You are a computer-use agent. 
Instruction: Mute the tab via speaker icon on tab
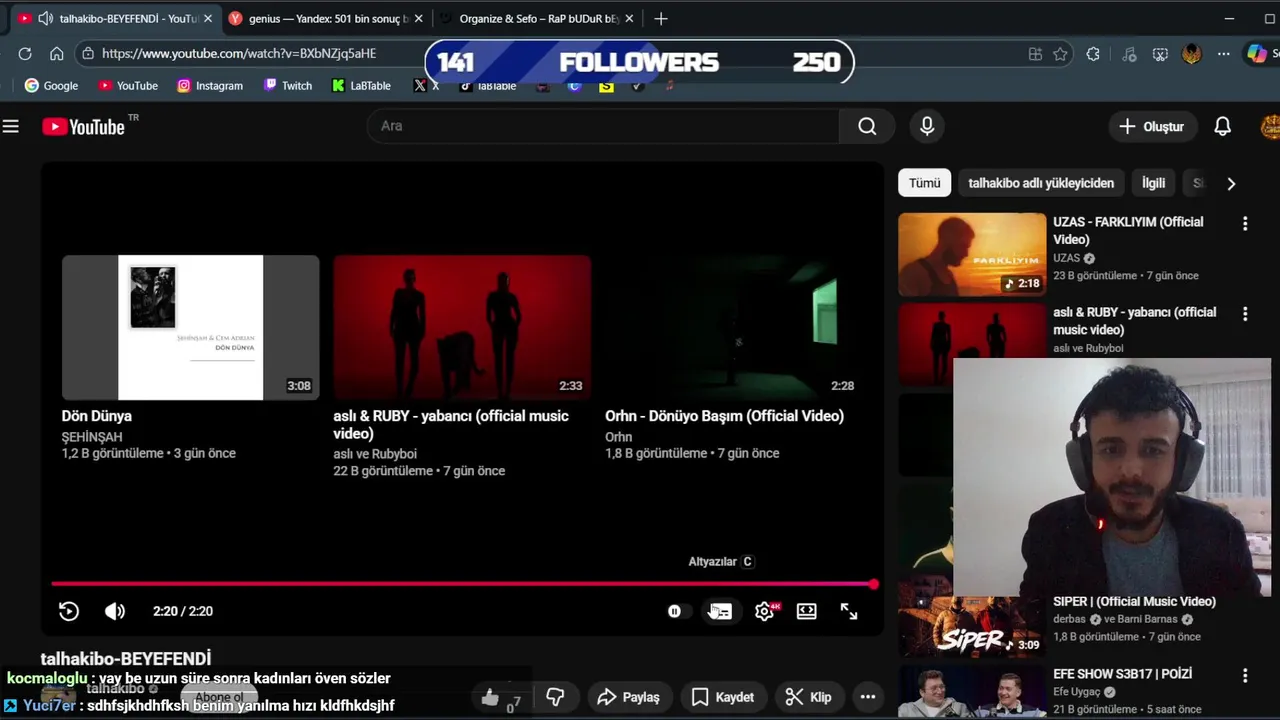coord(45,19)
